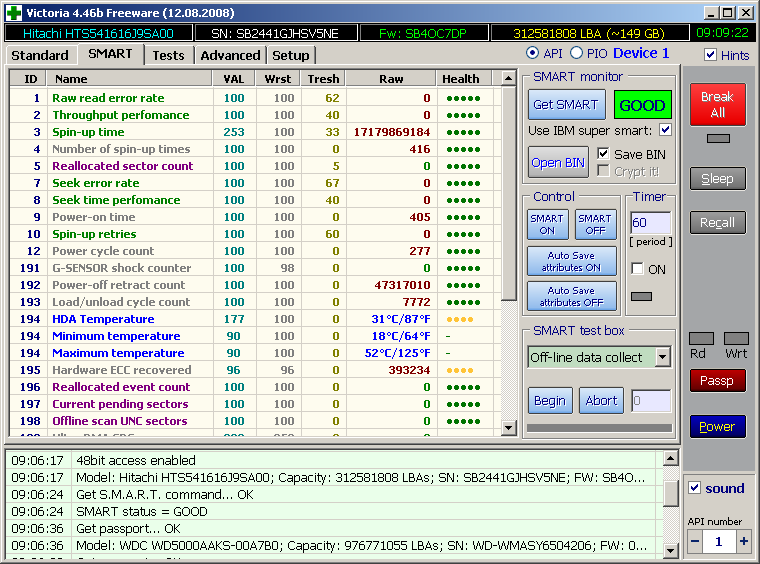Click the Hitachi drive model label
Image resolution: width=760 pixels, height=564 pixels.
click(x=98, y=33)
